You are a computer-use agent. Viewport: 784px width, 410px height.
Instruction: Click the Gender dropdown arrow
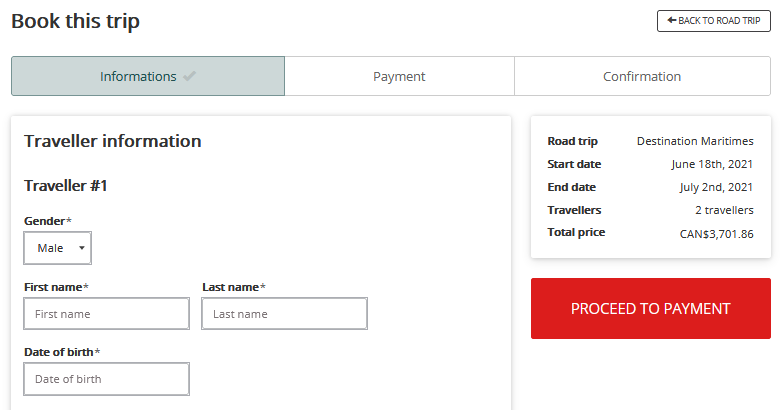click(x=82, y=248)
